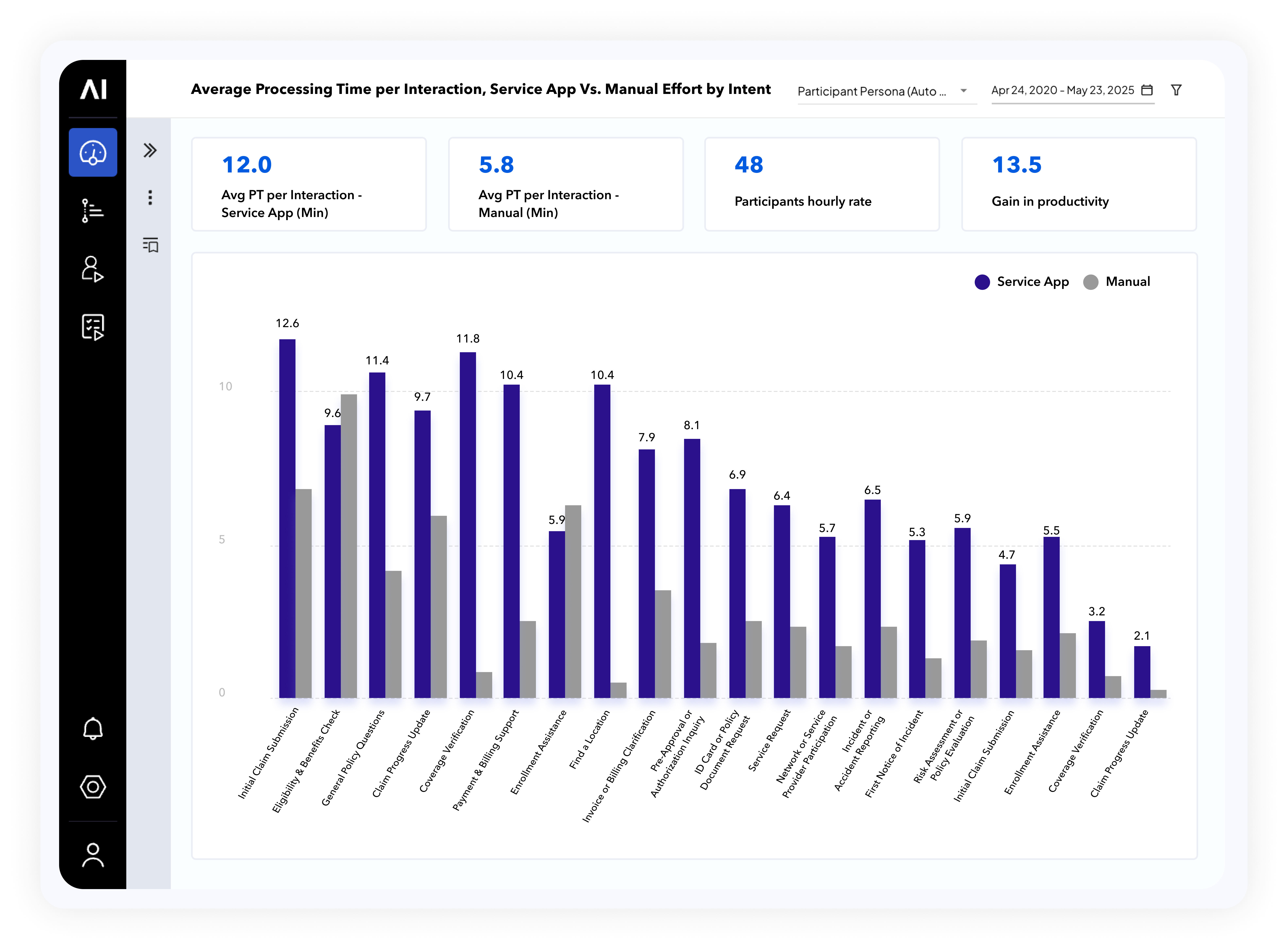
Task: Click the 7.9 value label
Action: (647, 437)
